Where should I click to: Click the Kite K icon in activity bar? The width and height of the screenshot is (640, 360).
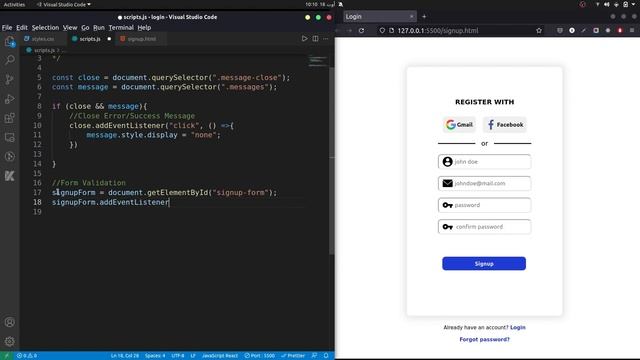coord(9,176)
